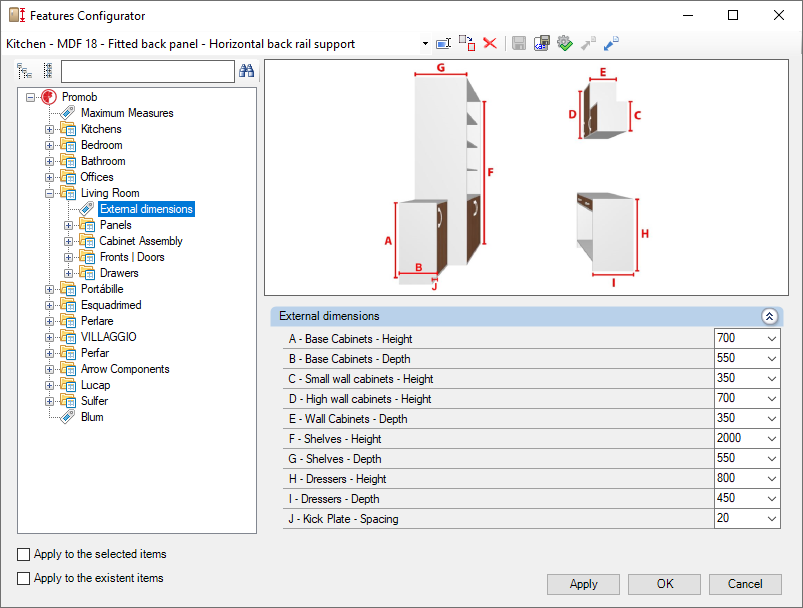Open the Base Cabinets Height value dropdown
803x608 pixels.
772,339
